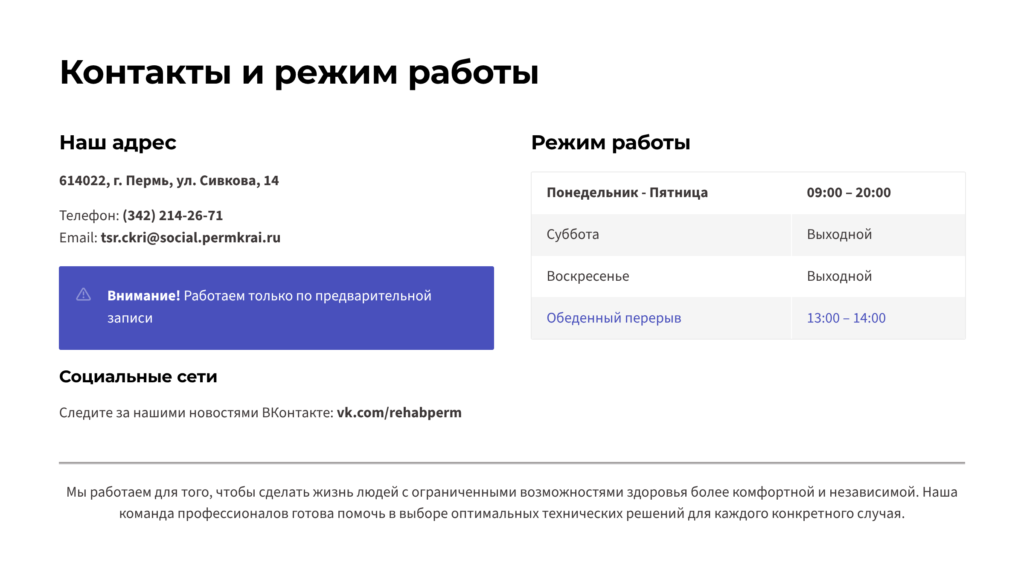Click the Обеденный перерыв cell
Image resolution: width=1024 pixels, height=576 pixels.
point(661,318)
